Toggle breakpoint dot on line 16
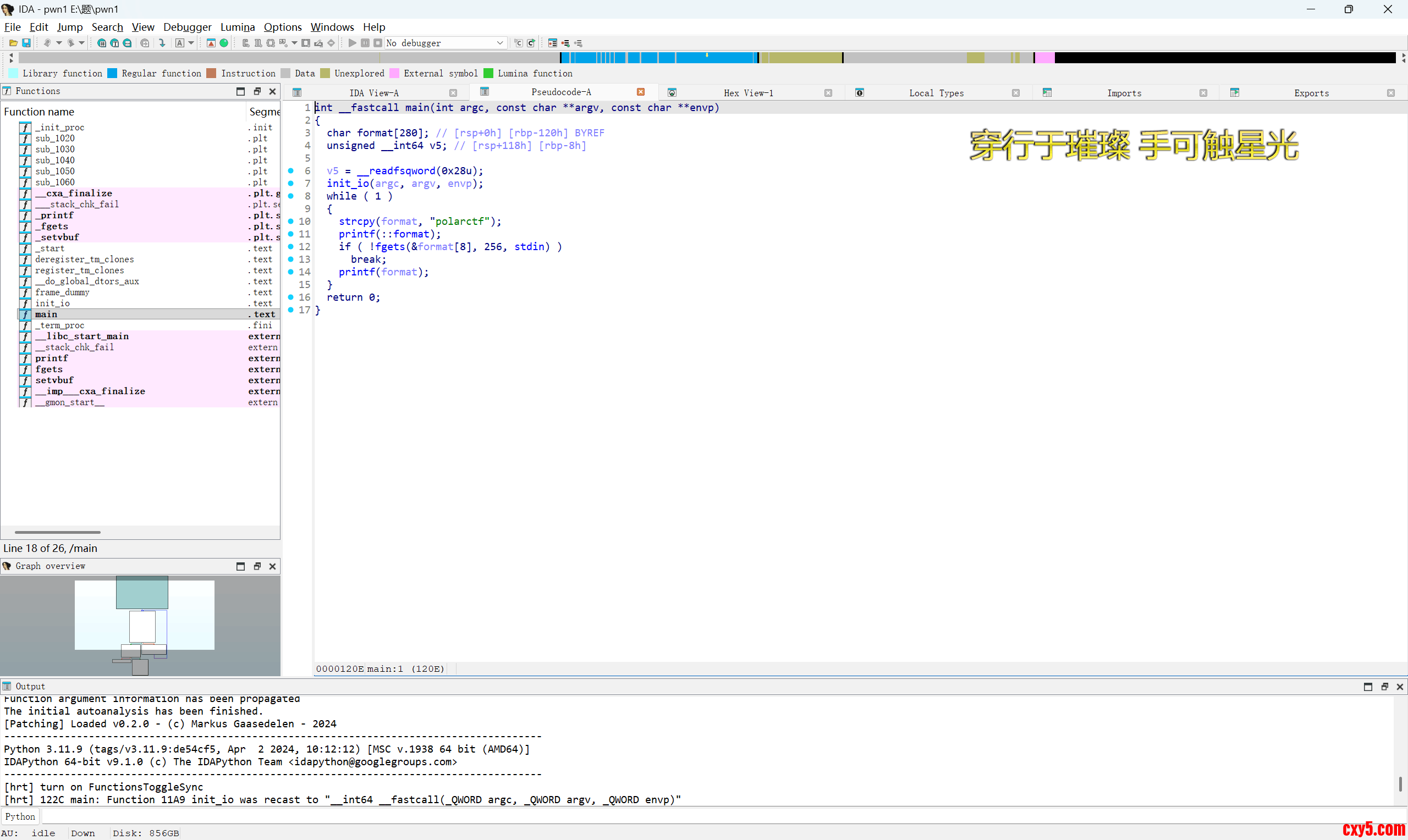 290,297
